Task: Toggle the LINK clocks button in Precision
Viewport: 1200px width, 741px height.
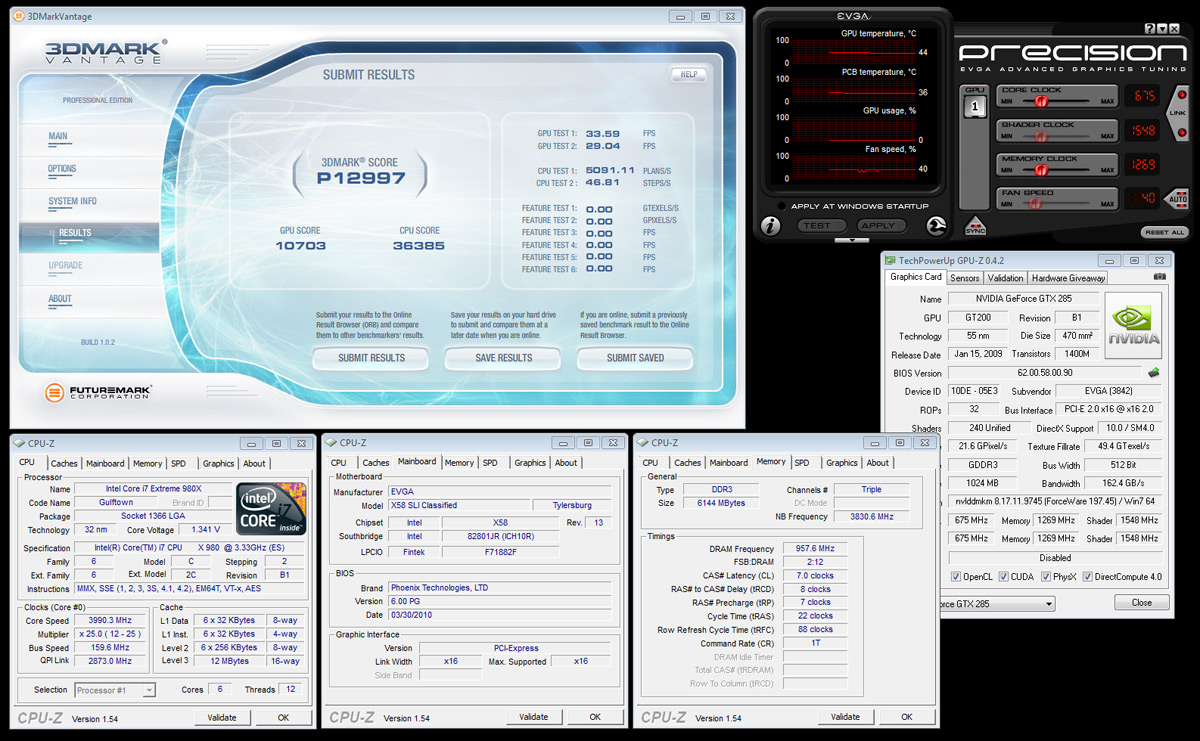Action: click(1178, 113)
